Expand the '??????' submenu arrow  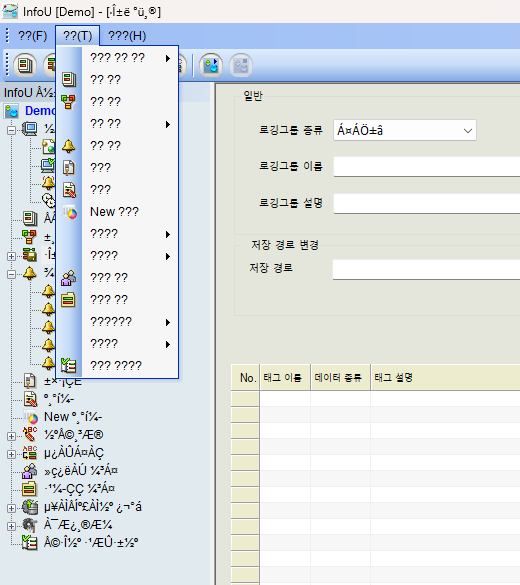click(168, 322)
